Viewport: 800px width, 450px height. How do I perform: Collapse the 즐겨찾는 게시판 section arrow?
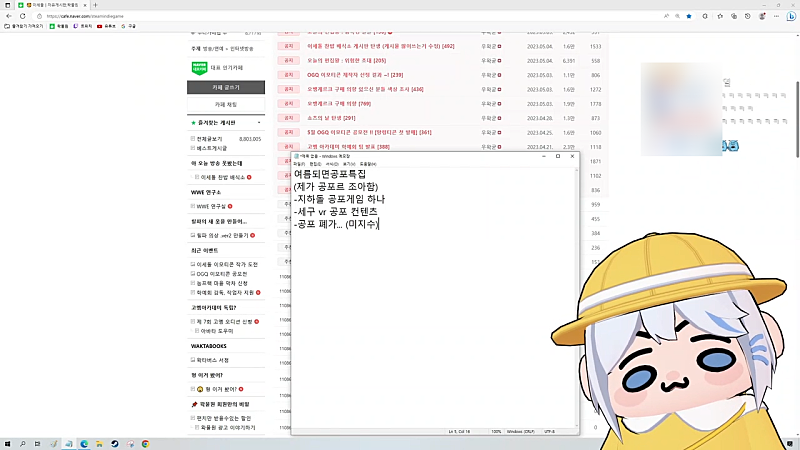click(260, 122)
